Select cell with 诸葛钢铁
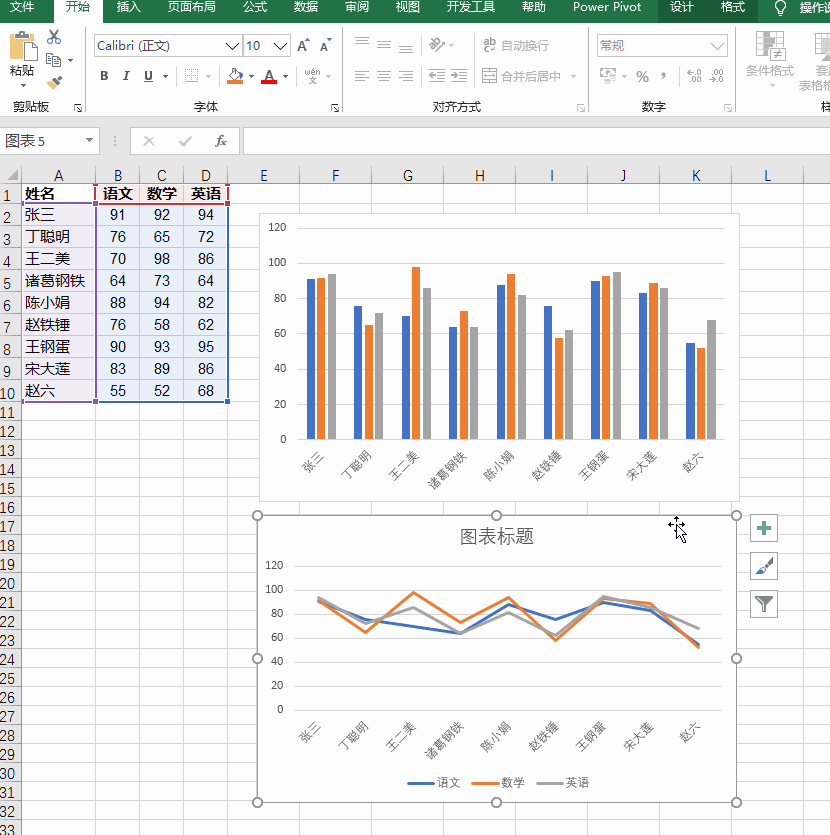 (59, 281)
